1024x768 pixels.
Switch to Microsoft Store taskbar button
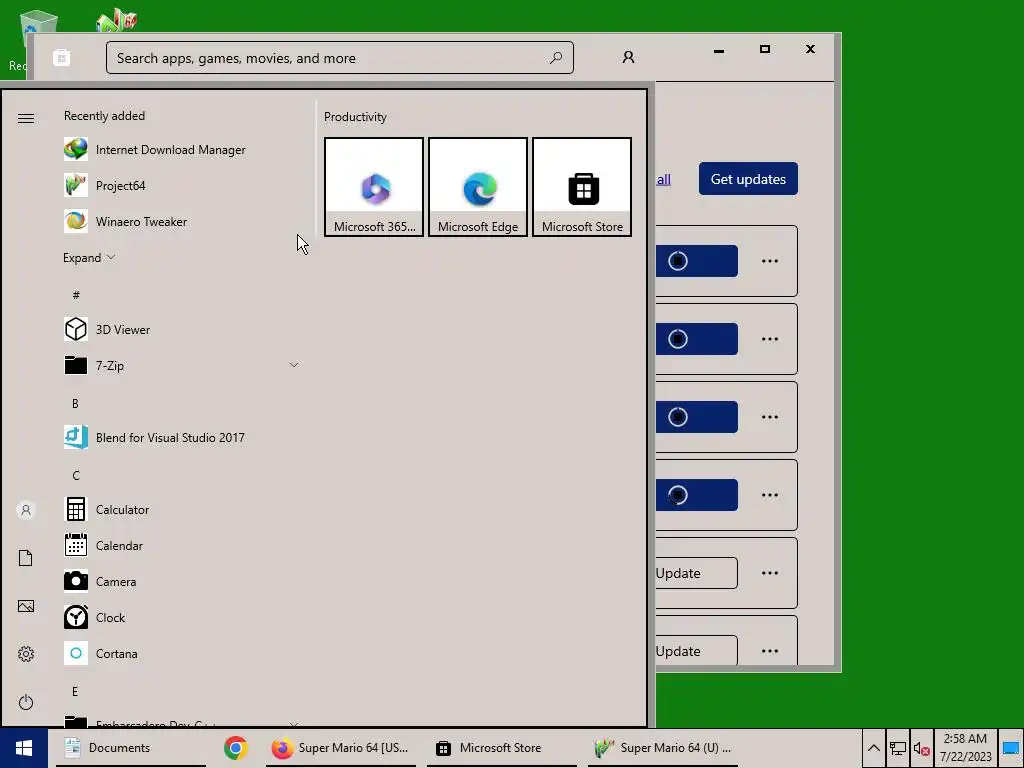pos(502,748)
